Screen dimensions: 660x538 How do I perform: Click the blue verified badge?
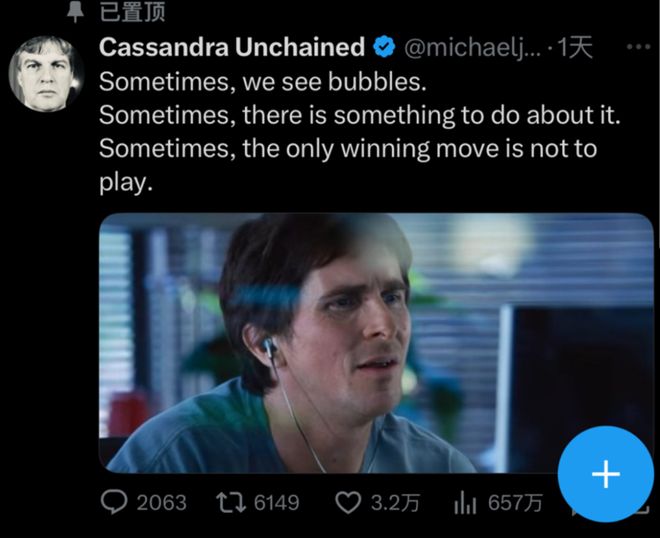point(383,47)
